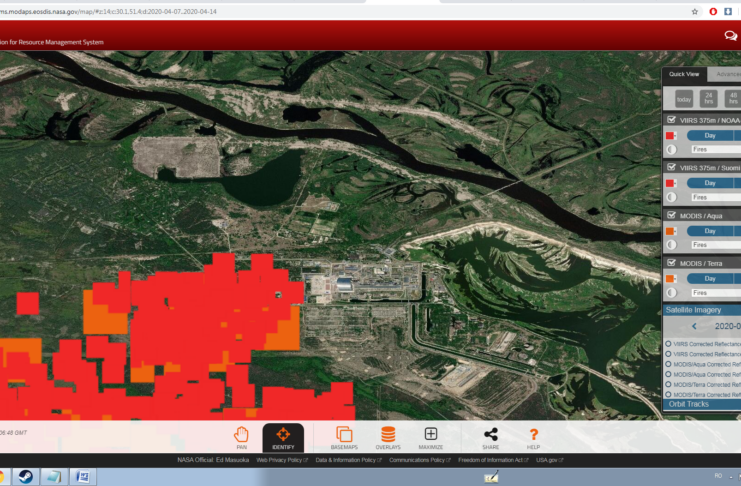Select first VIIRS Corrected Reflectance radio

[x=668, y=344]
